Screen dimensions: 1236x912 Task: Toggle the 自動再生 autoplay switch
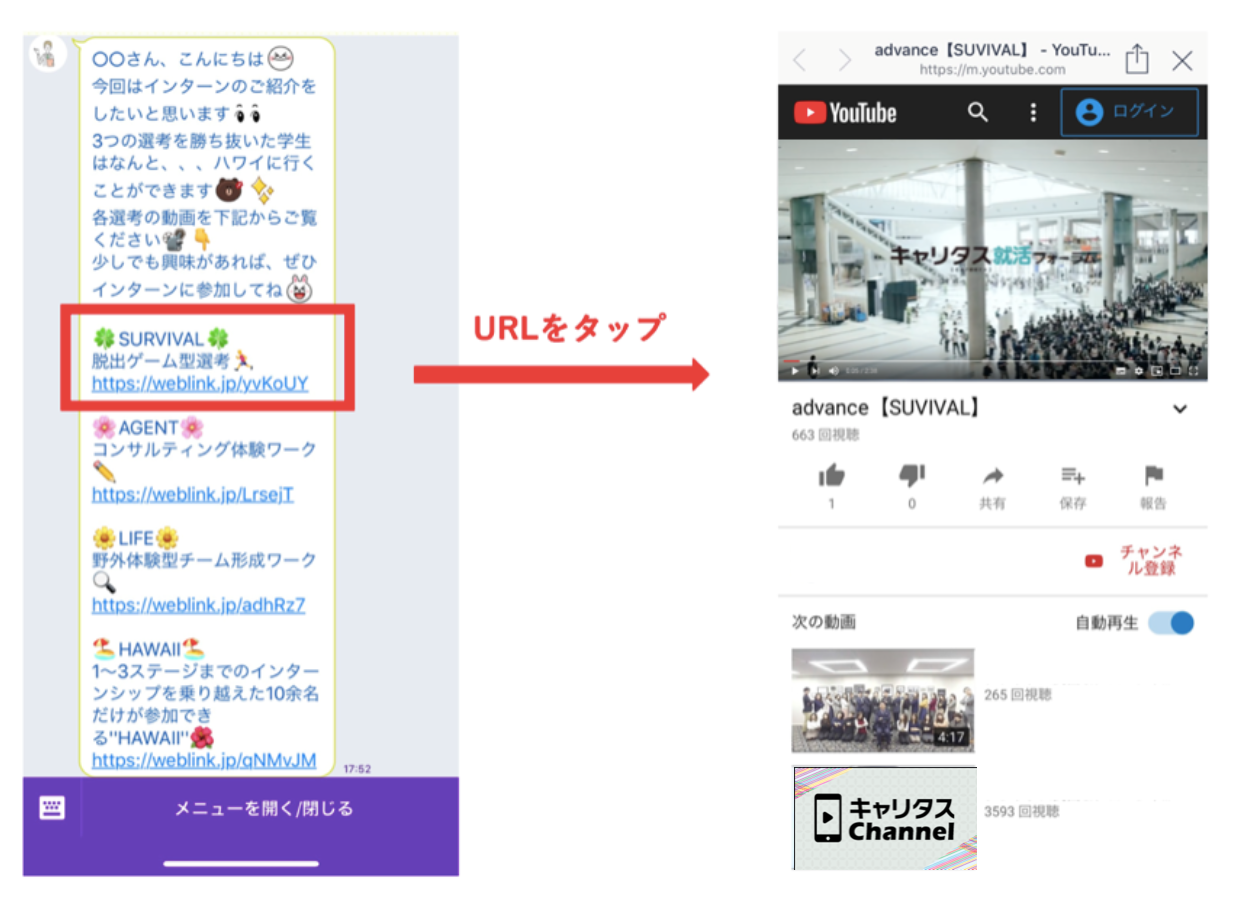pos(1170,623)
